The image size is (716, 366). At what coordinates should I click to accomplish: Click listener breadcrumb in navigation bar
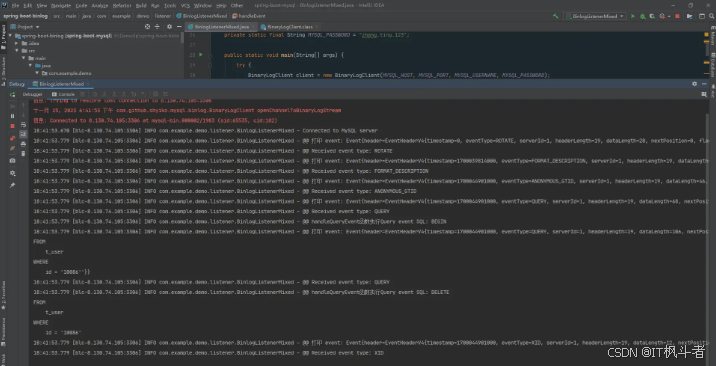(162, 16)
